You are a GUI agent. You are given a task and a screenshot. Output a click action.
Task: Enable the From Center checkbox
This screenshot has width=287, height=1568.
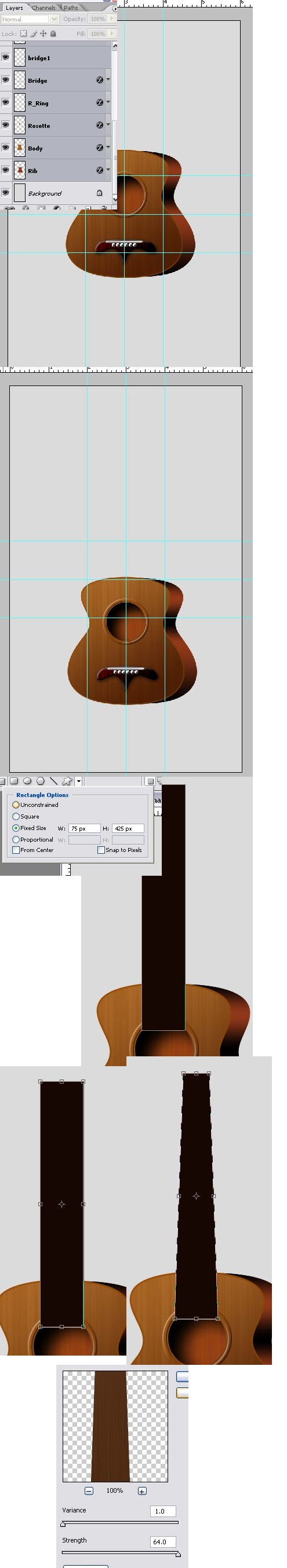pos(16,850)
